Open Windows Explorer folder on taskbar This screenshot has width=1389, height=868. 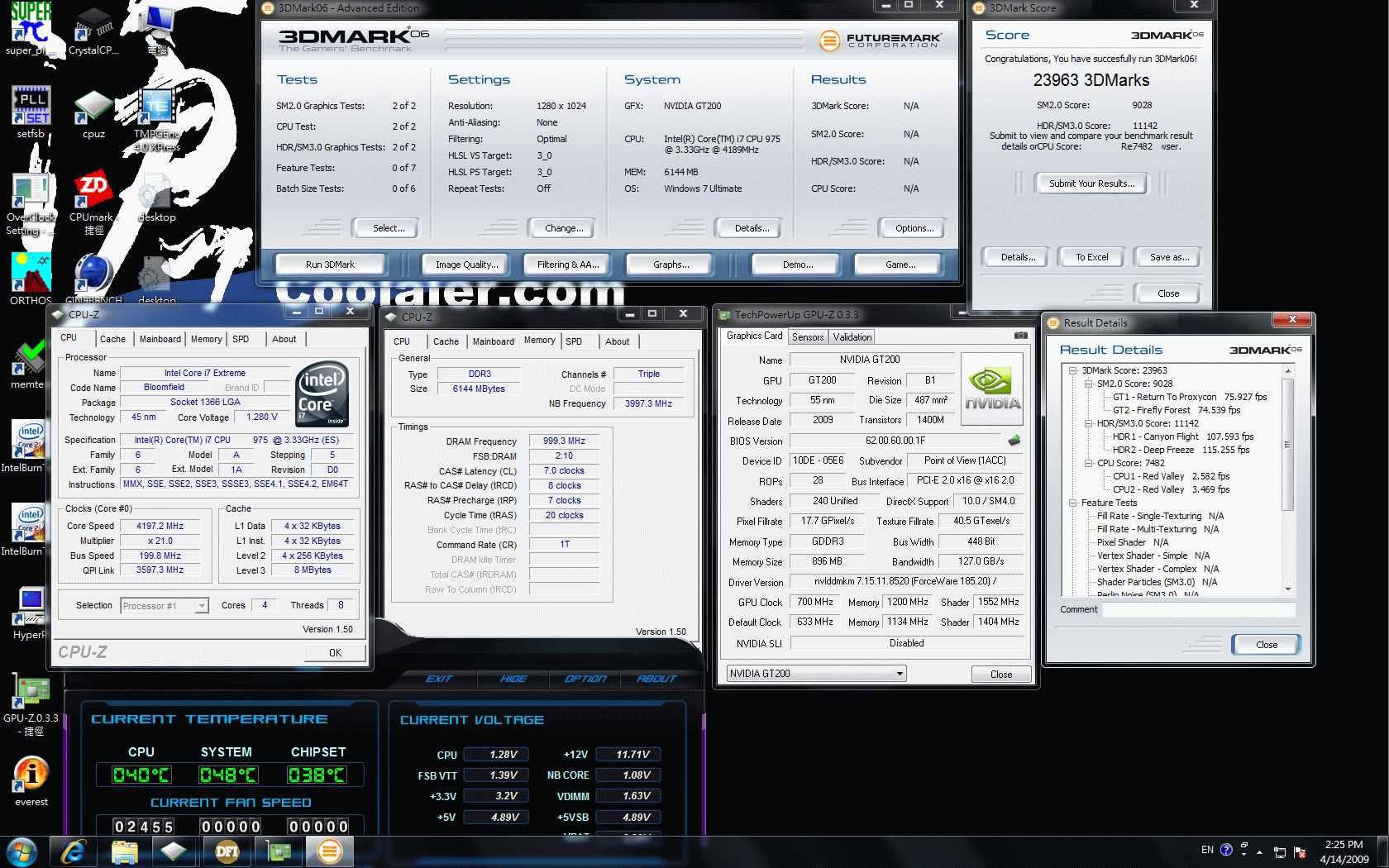click(x=124, y=851)
